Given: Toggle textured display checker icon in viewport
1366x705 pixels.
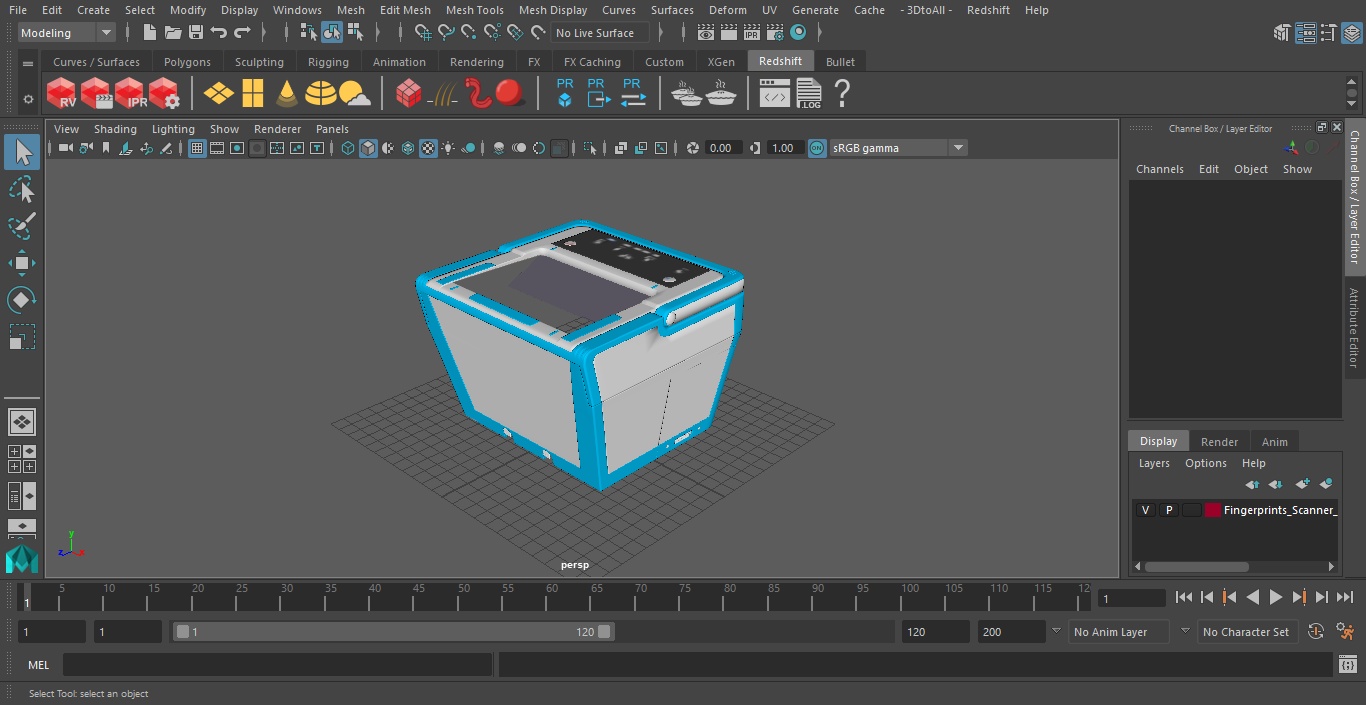Looking at the screenshot, I should (x=428, y=148).
